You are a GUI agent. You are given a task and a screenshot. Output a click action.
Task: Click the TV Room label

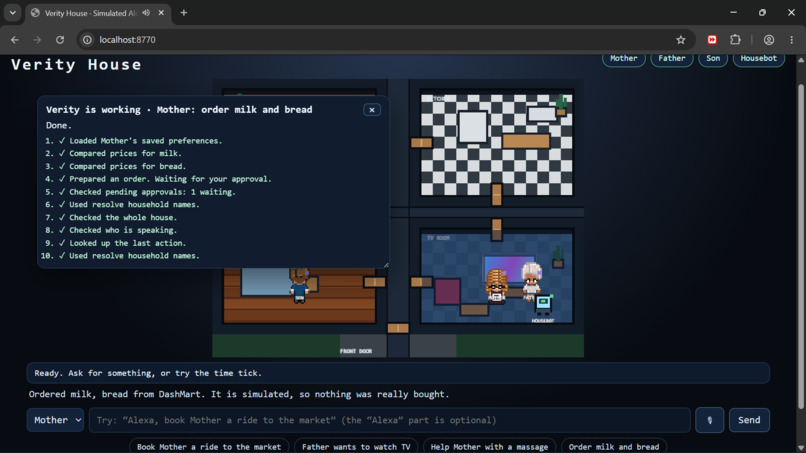pyautogui.click(x=438, y=238)
